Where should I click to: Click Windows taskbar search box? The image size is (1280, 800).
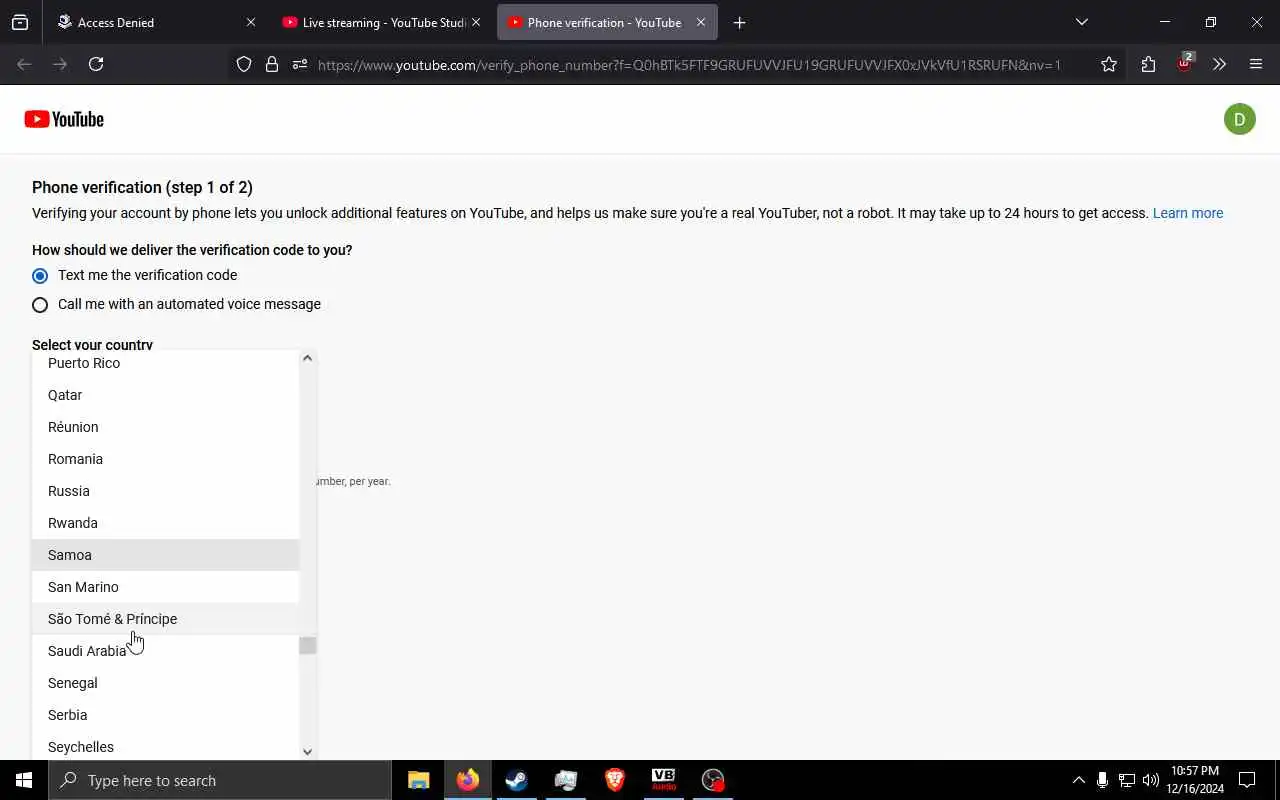(x=220, y=780)
